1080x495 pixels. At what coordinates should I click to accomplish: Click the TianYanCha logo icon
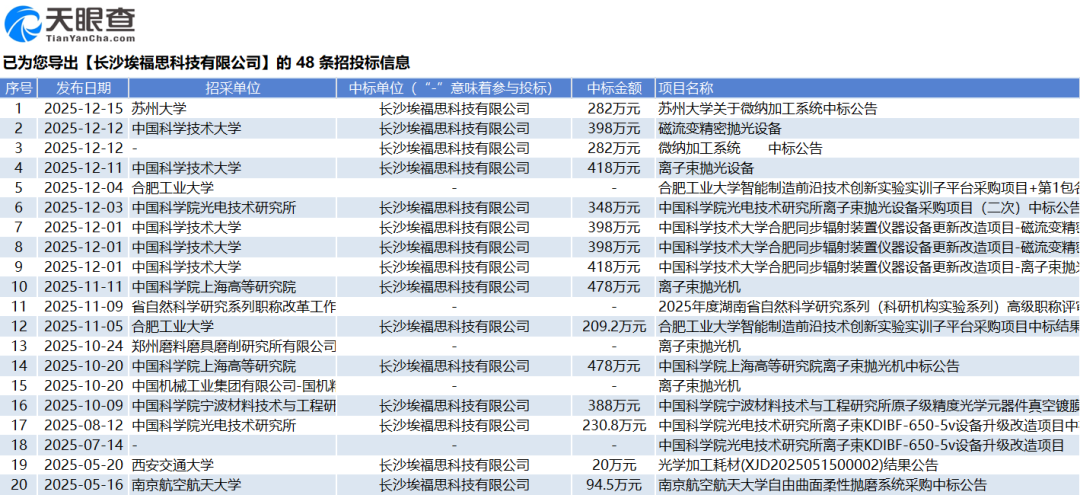(x=25, y=19)
